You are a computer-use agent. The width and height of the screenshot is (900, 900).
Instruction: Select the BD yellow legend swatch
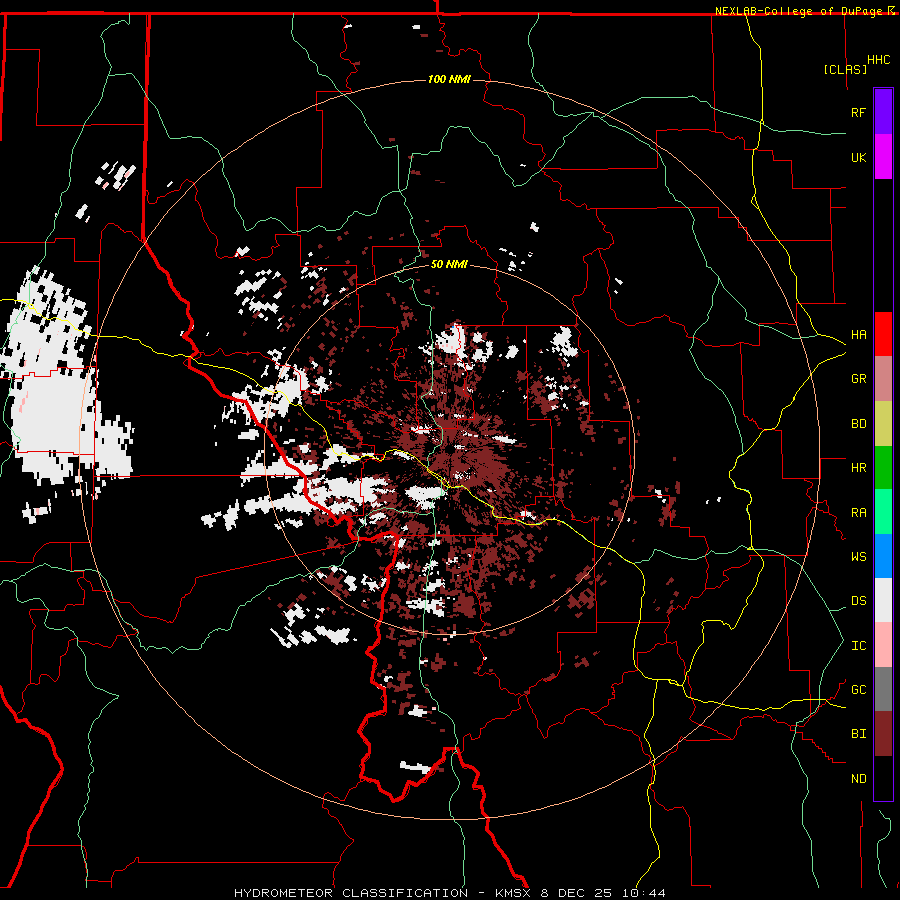tap(883, 424)
